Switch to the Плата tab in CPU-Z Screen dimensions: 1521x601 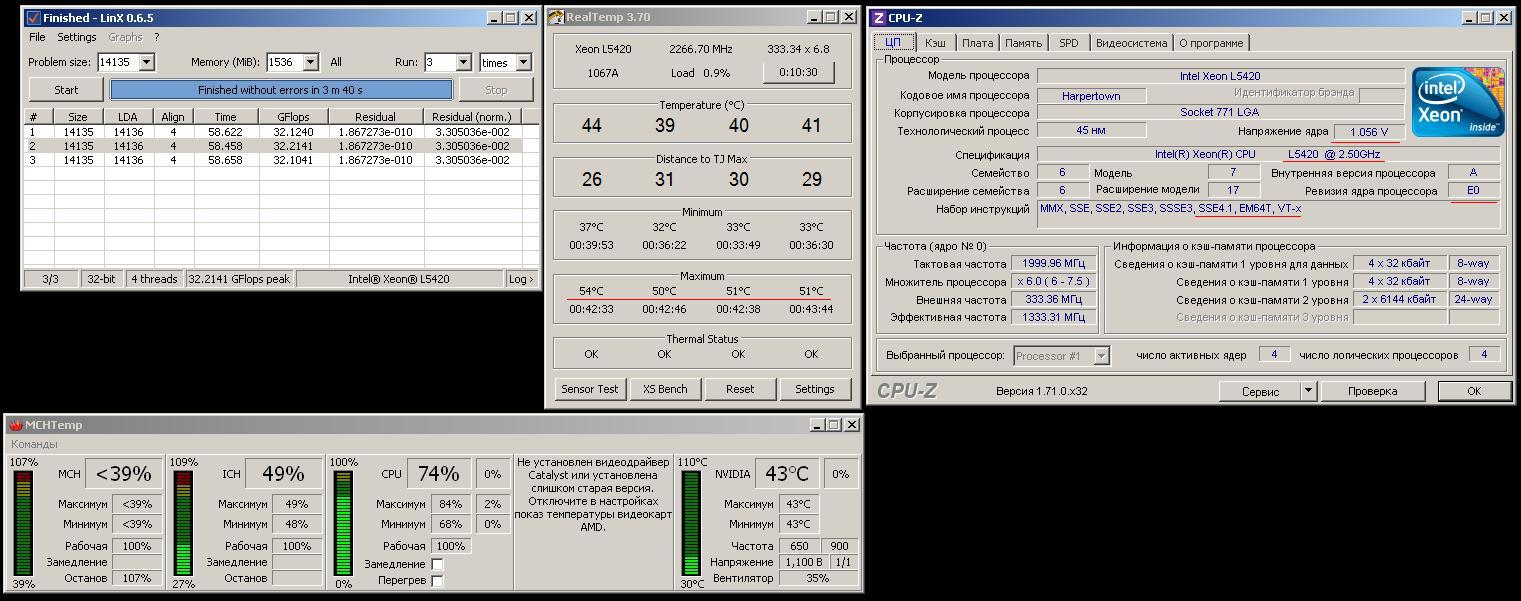(977, 43)
